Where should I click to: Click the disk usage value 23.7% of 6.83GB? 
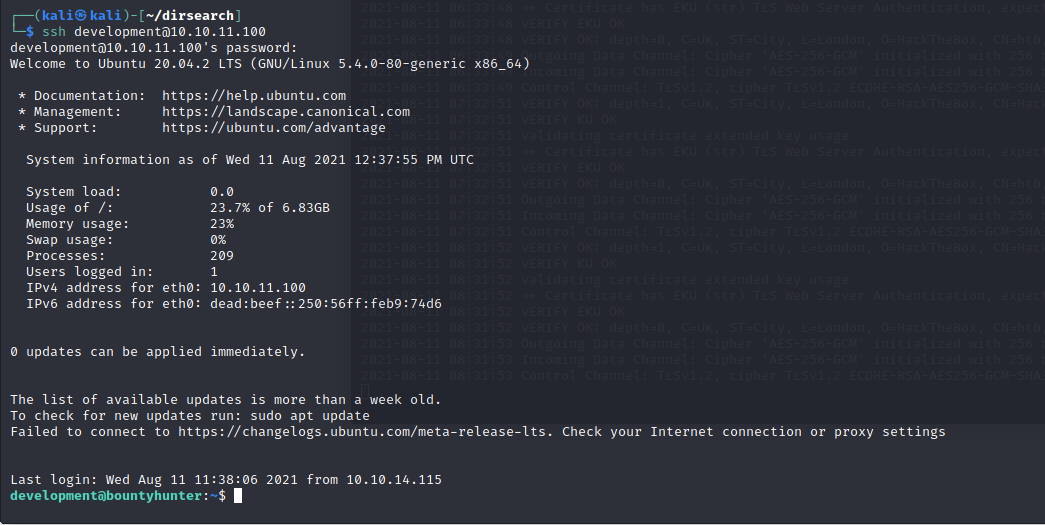270,208
